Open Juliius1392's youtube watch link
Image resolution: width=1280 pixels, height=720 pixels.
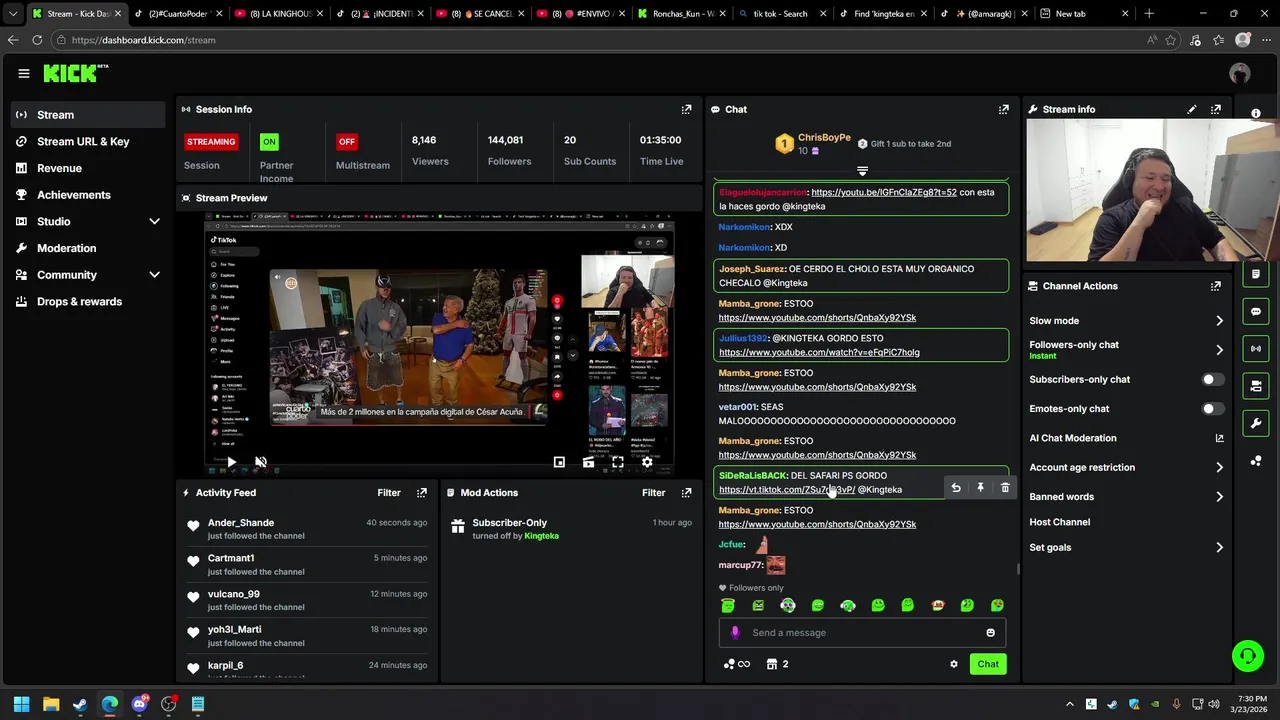point(819,352)
